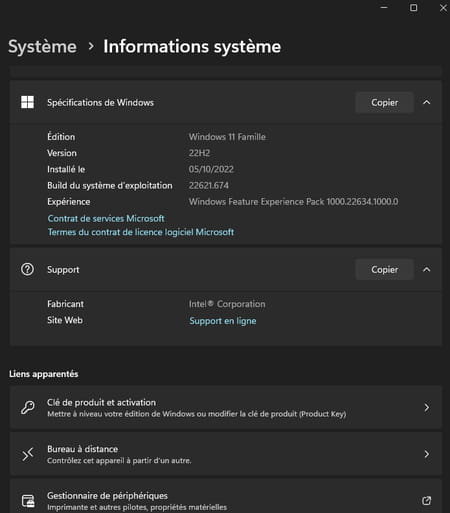Viewport: 450px width, 513px height.
Task: Close the settings window
Action: pyautogui.click(x=443, y=8)
